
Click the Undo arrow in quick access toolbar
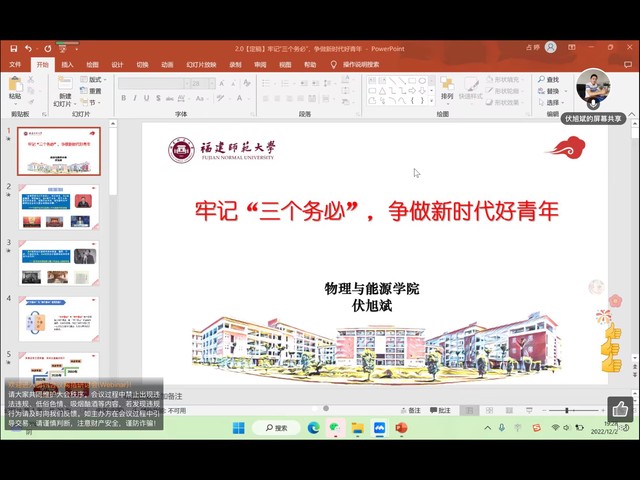click(29, 47)
